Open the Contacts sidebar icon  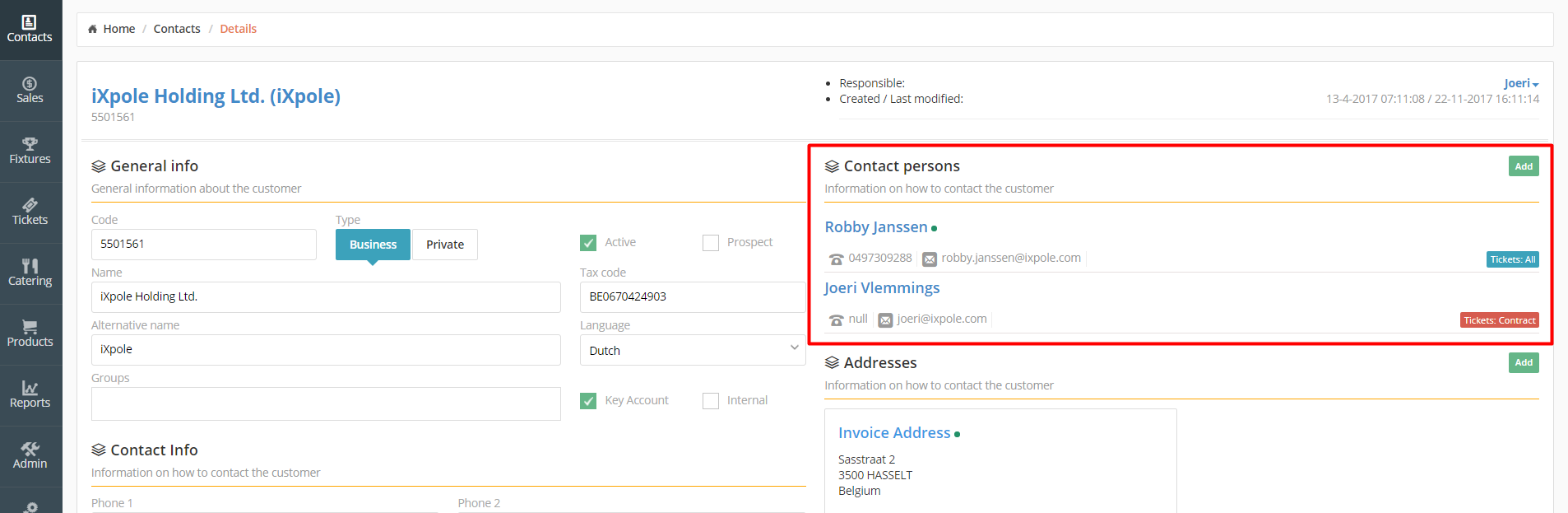(x=30, y=22)
